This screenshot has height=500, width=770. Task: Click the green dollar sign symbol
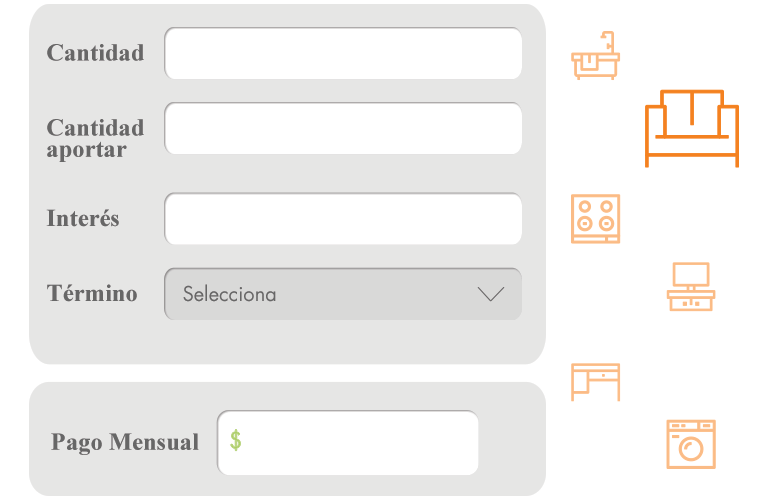tap(236, 440)
